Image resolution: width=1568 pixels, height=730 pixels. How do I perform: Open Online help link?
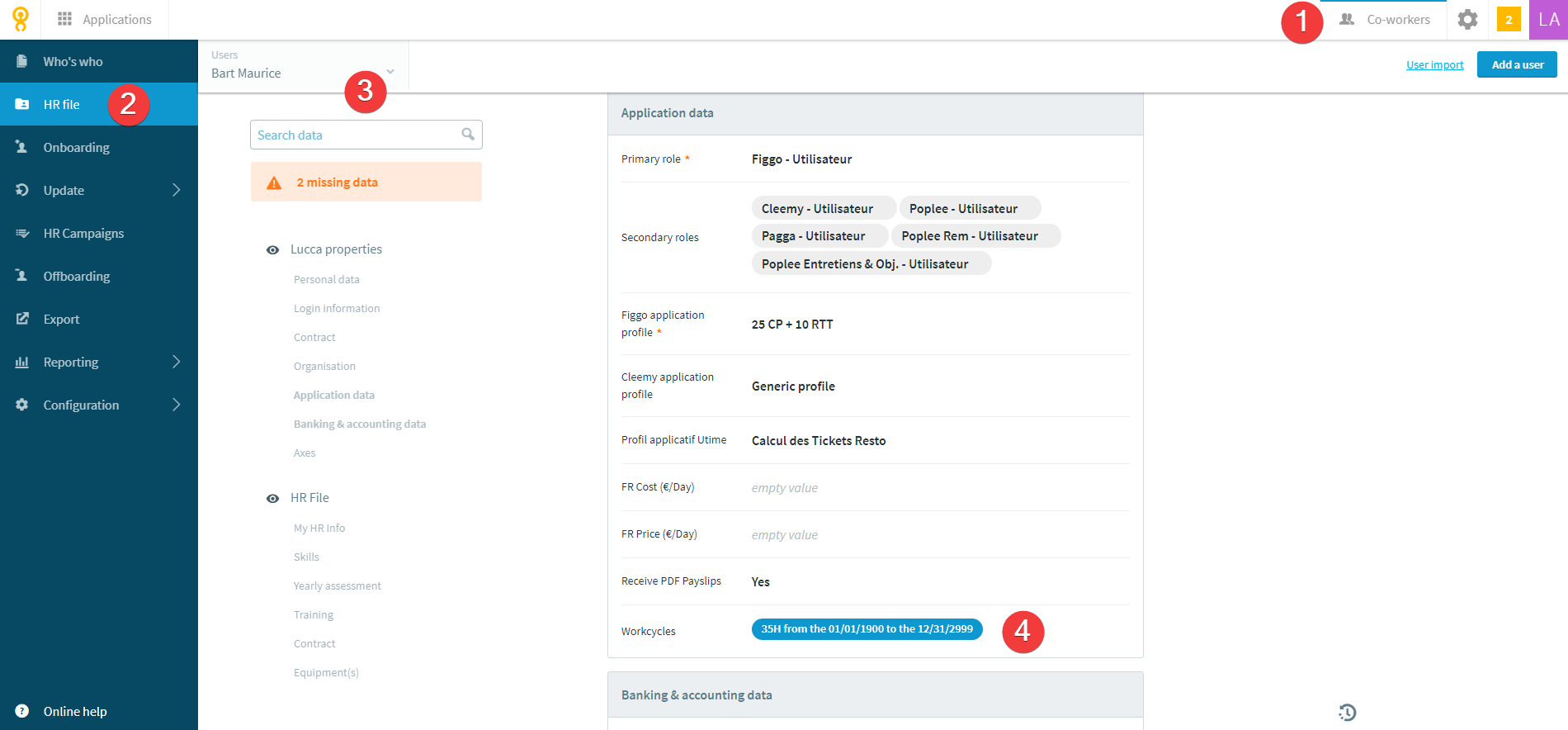[x=75, y=711]
